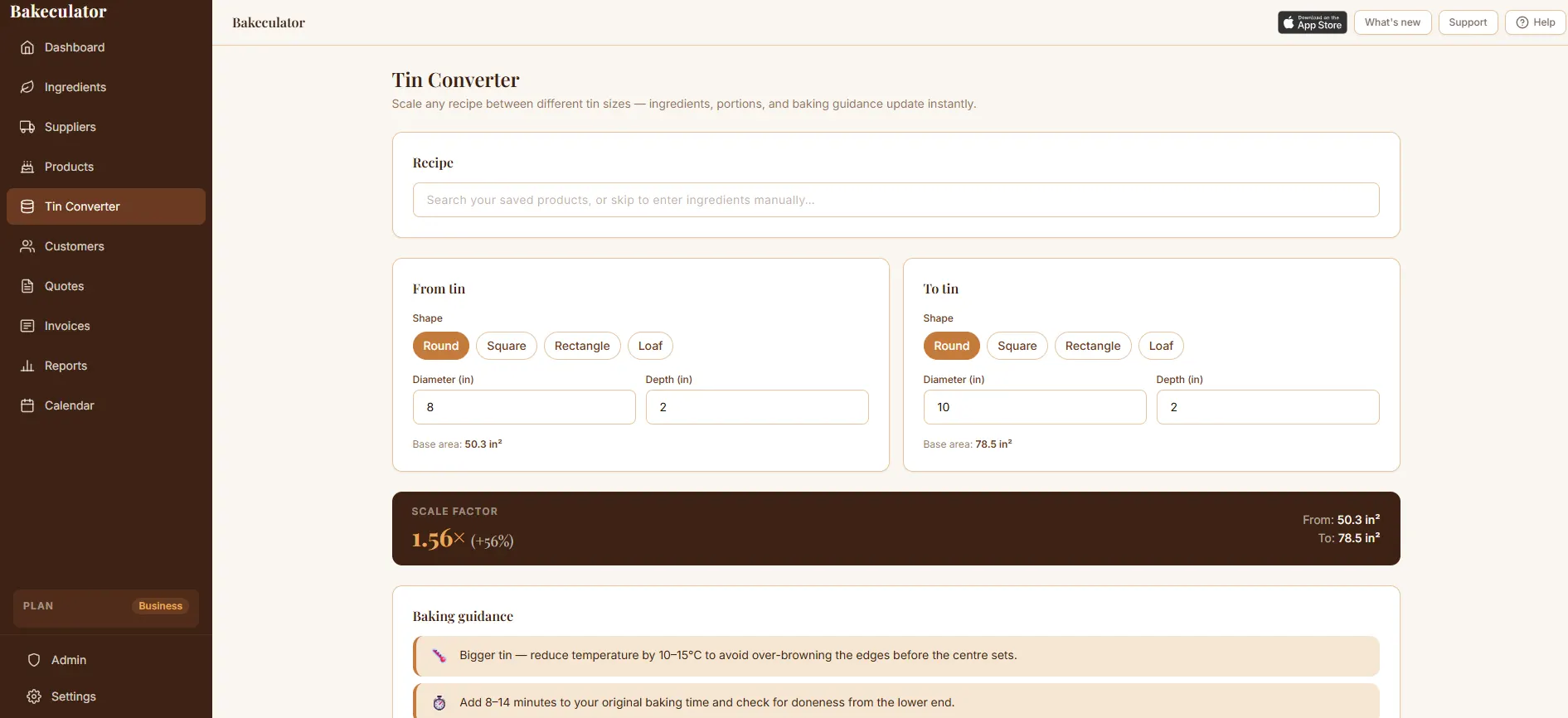Click the Invoices list icon
The width and height of the screenshot is (1568, 718).
coord(27,326)
